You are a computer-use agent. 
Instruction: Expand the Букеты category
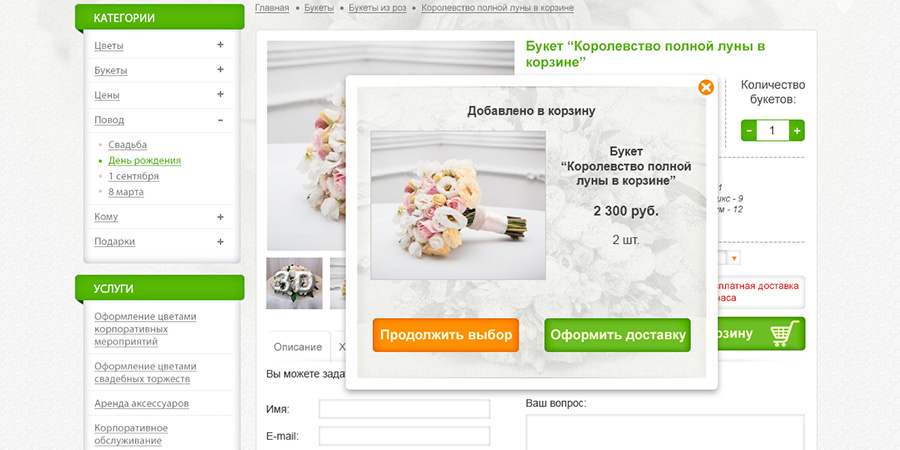[x=220, y=69]
